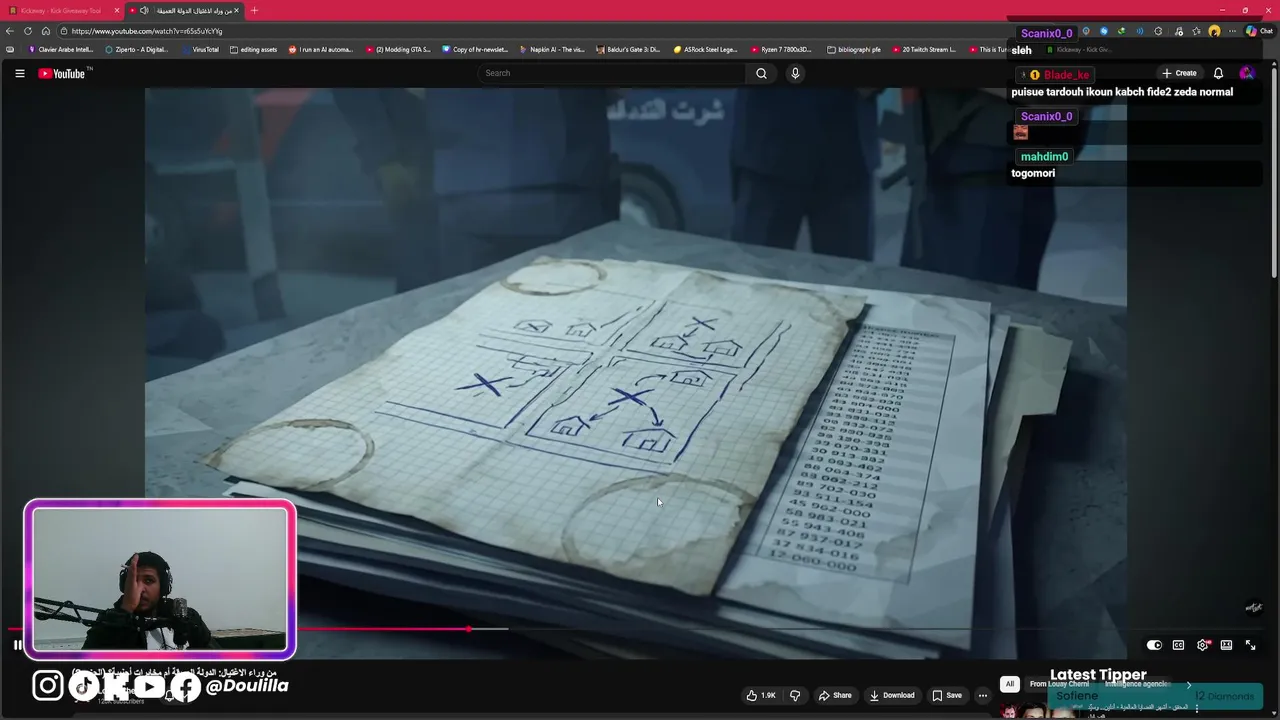Open browser profile avatar
Screen dimensions: 1280x720
pos(1214,31)
